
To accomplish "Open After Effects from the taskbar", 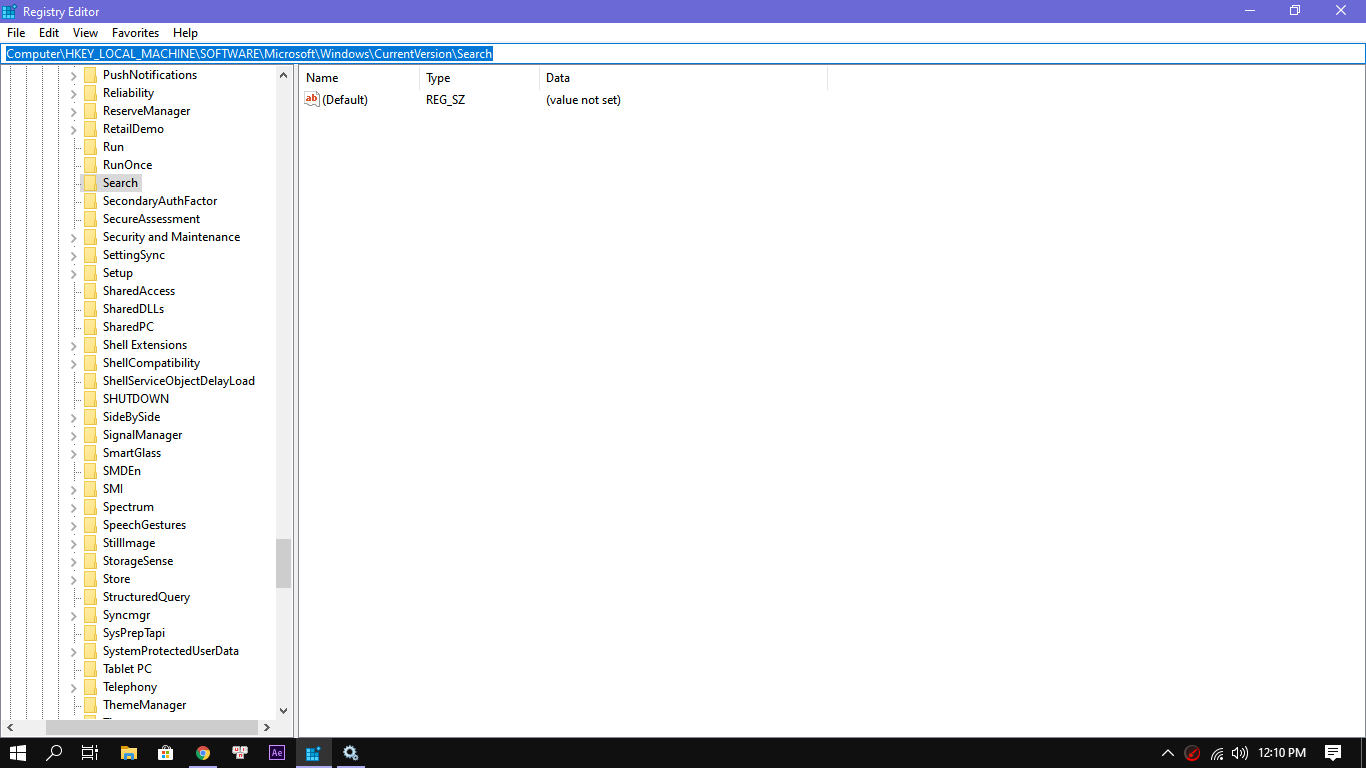I will 277,753.
